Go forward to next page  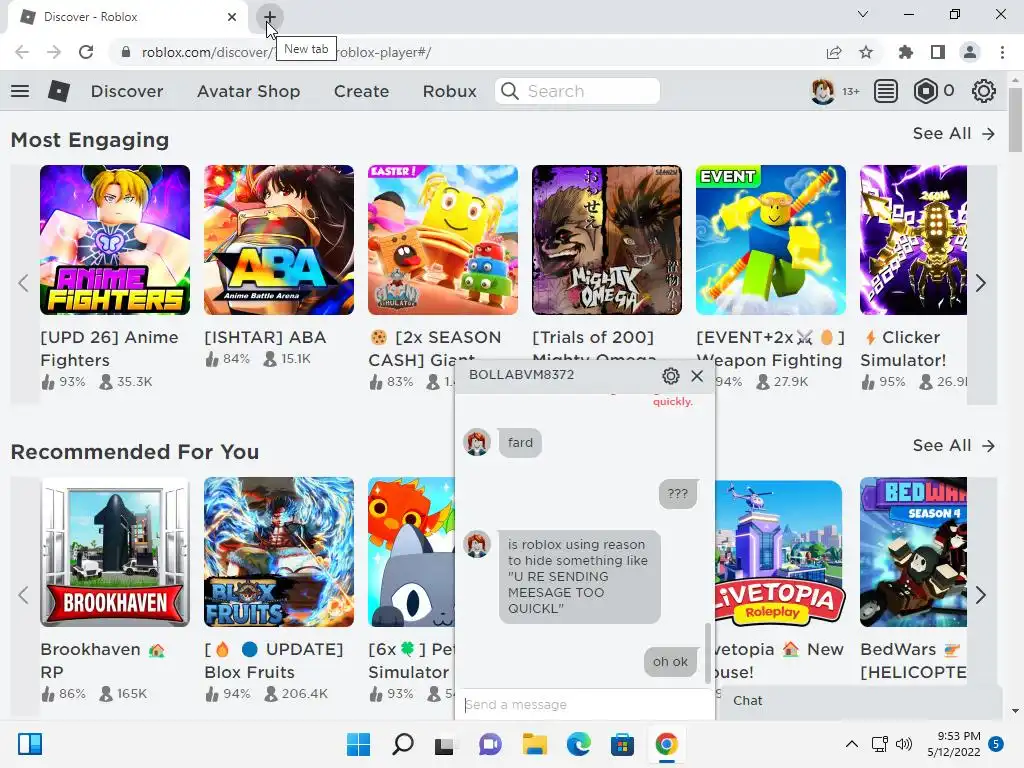54,52
